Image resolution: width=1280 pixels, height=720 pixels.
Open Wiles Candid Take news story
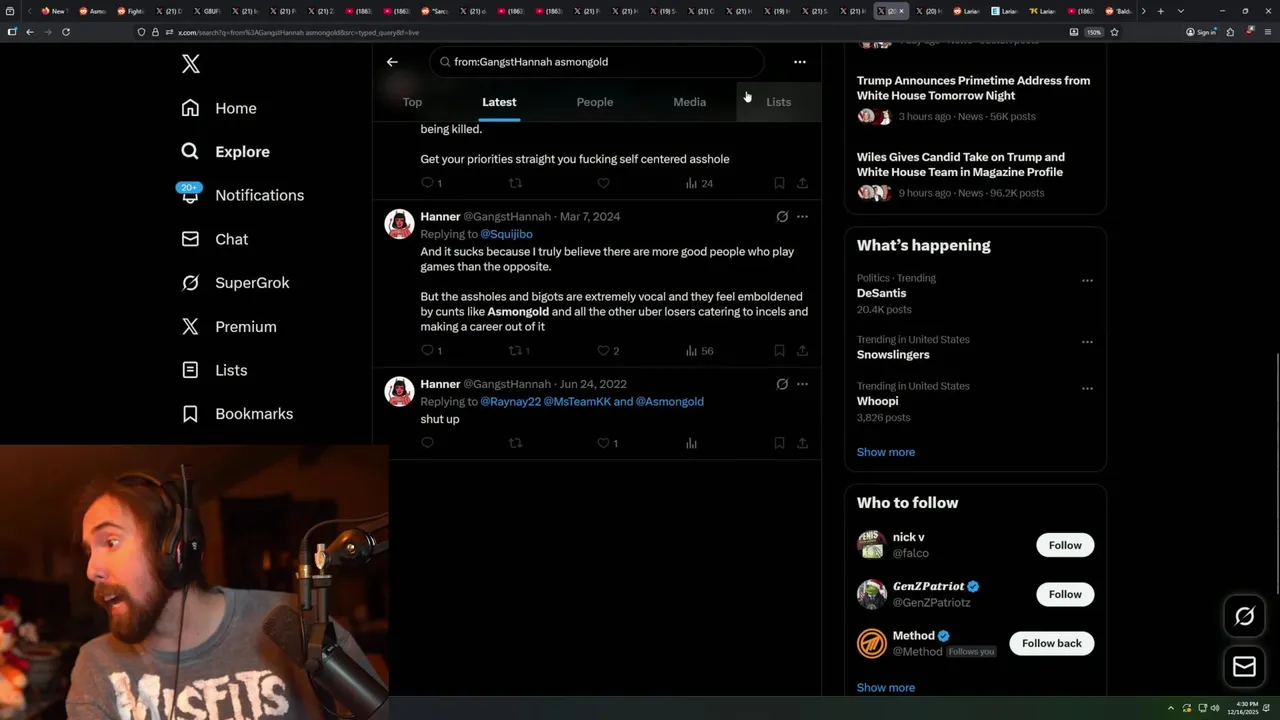click(975, 175)
